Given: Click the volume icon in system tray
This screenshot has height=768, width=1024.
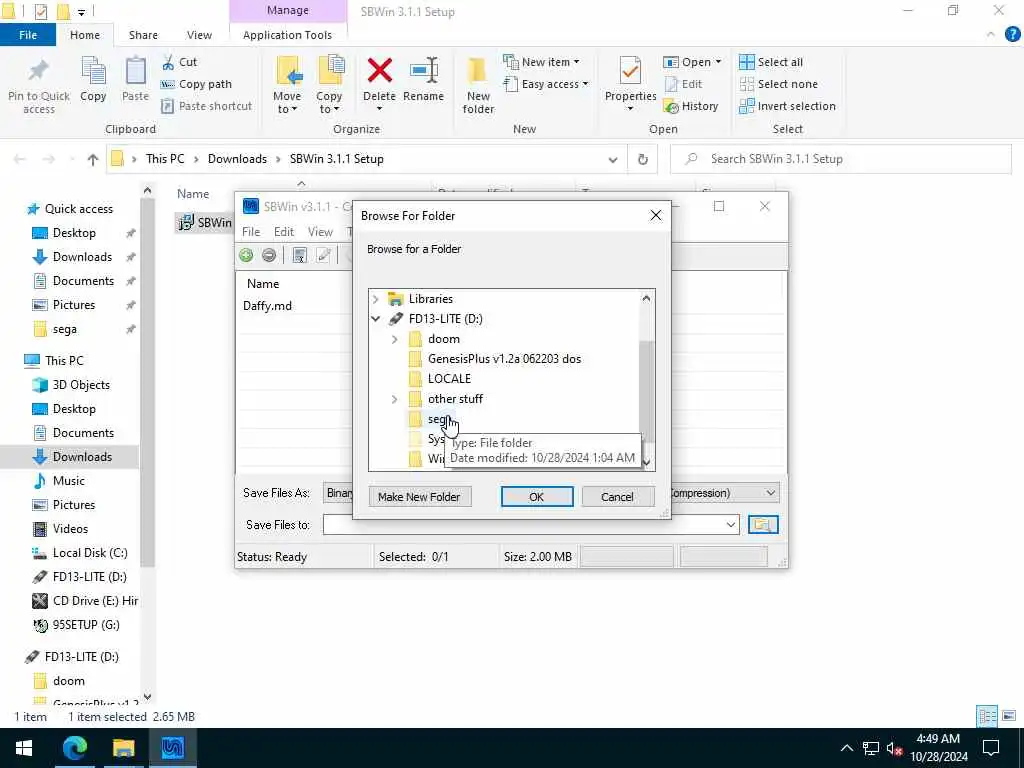Looking at the screenshot, I should [x=894, y=748].
